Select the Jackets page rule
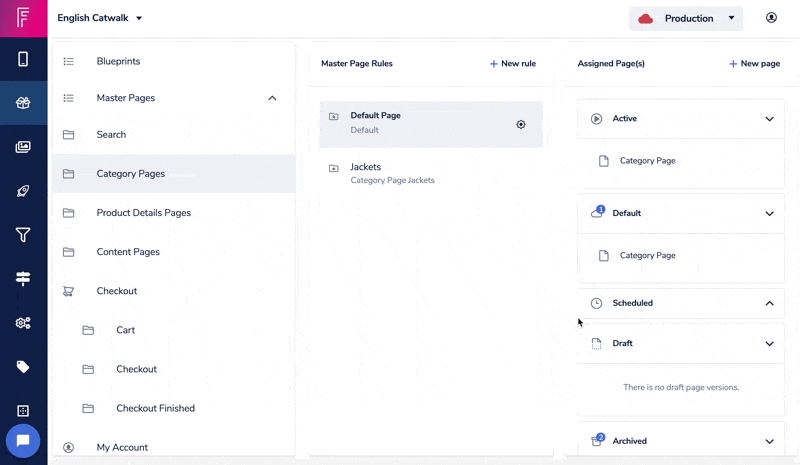800x465 pixels. (431, 174)
